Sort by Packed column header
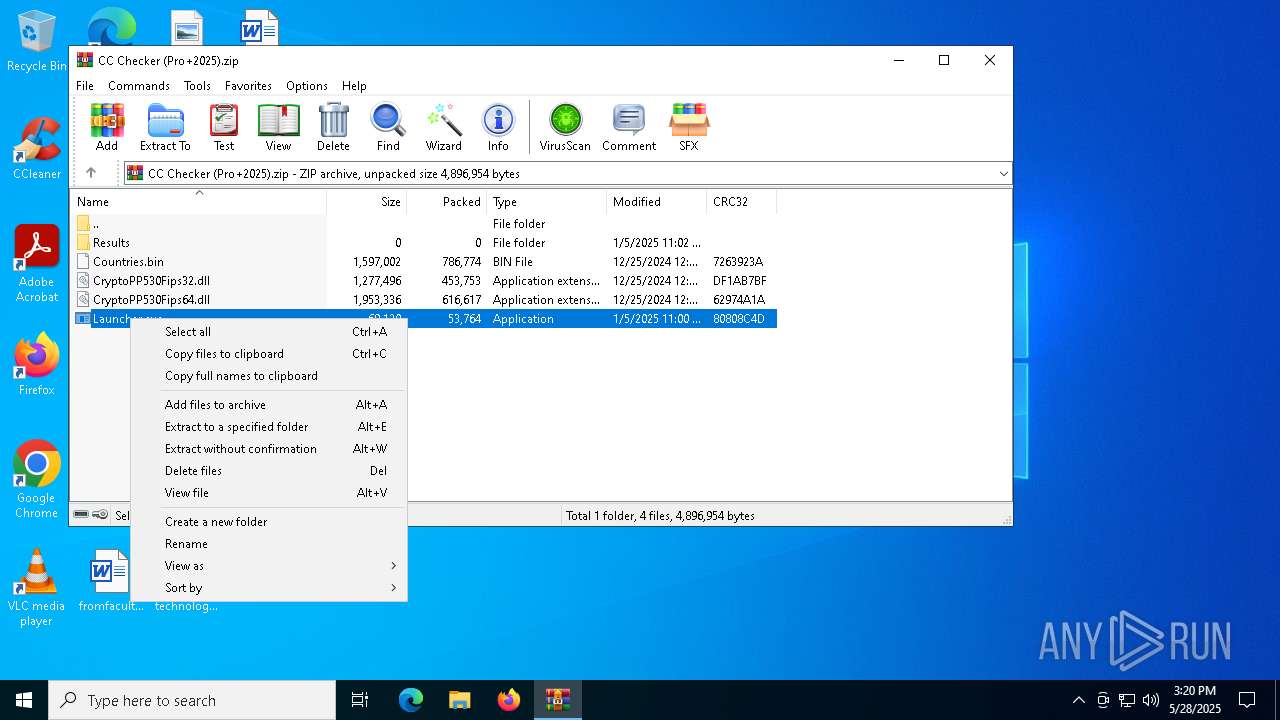Screen dimensions: 1280x720 point(447,202)
